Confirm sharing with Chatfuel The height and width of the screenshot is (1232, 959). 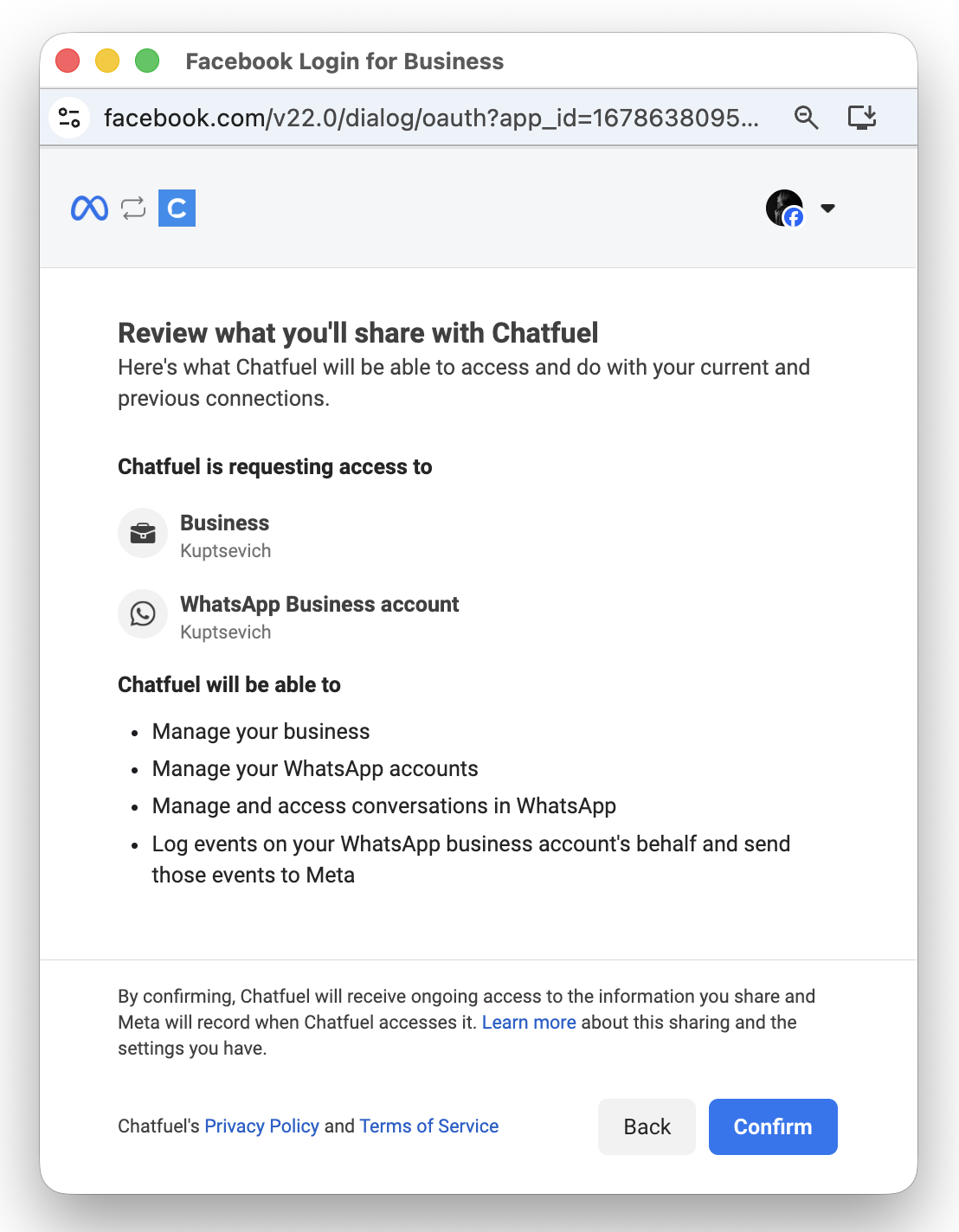pyautogui.click(x=773, y=1126)
